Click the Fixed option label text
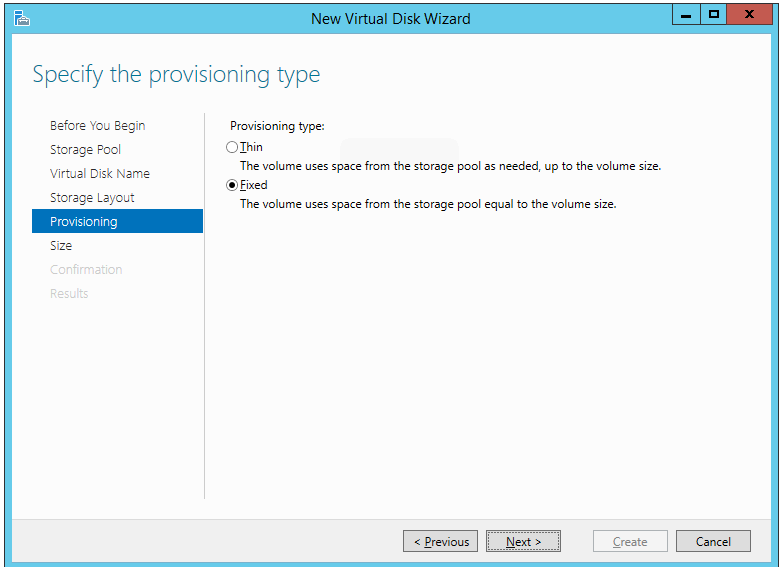The width and height of the screenshot is (781, 567). [254, 185]
